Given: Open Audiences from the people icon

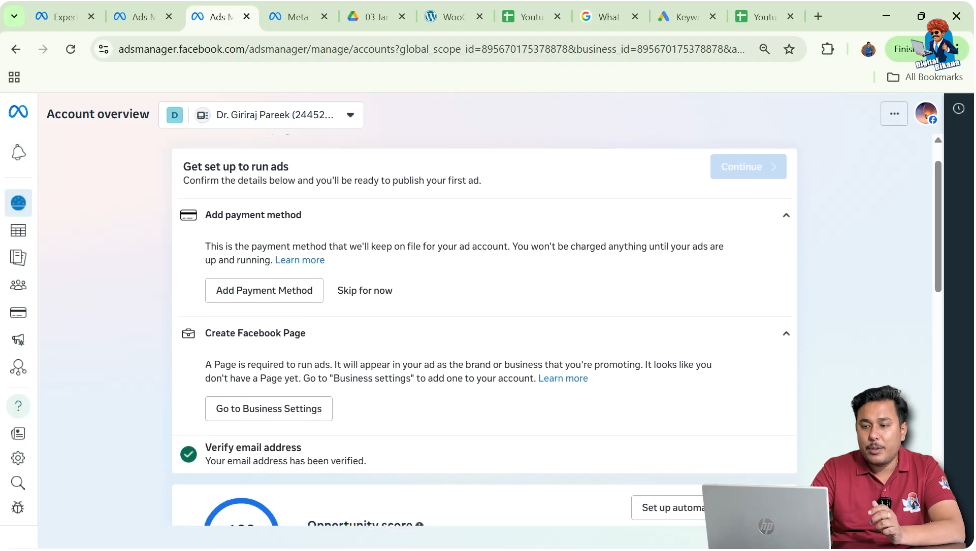Looking at the screenshot, I should click(18, 285).
